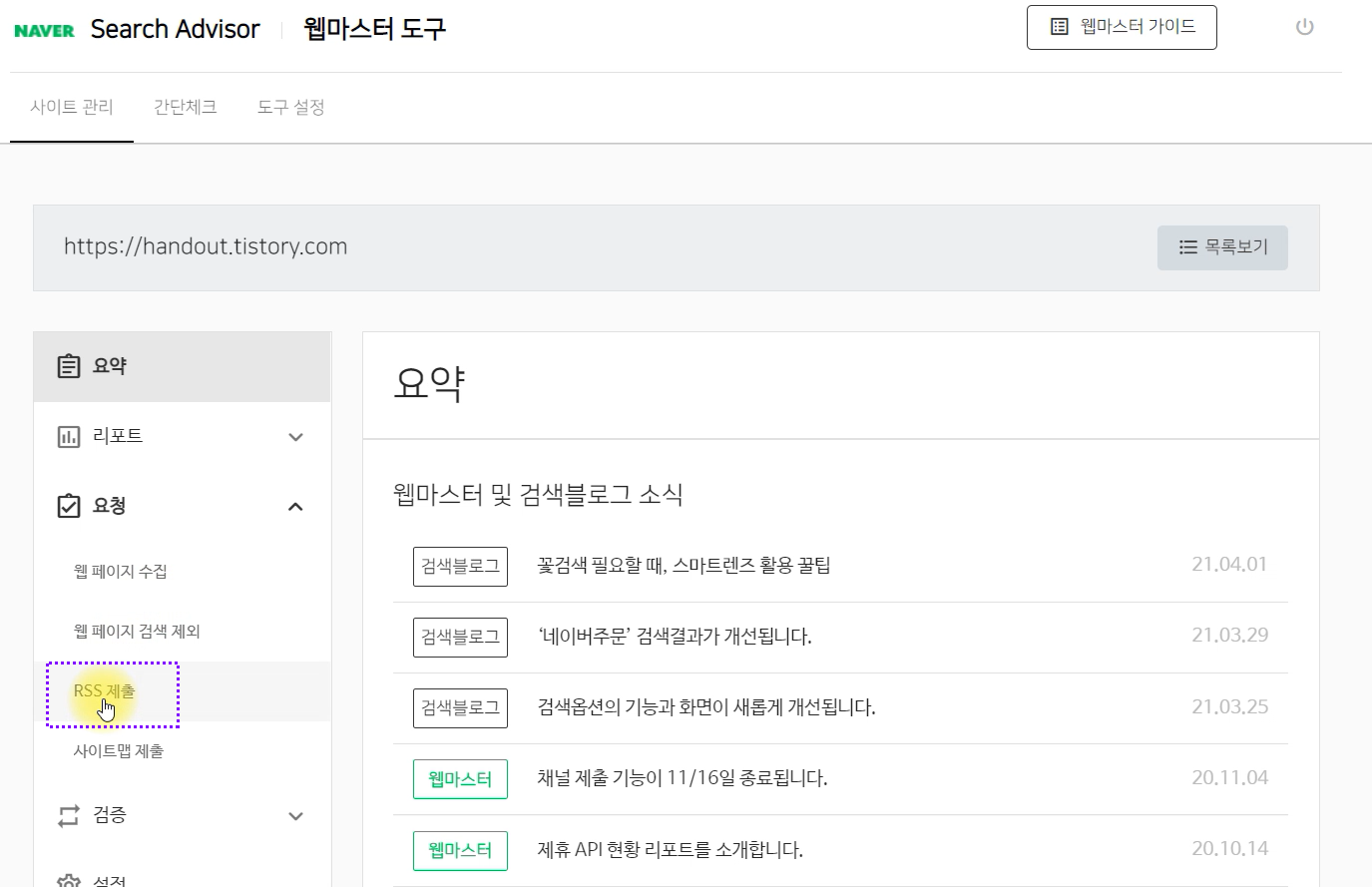The width and height of the screenshot is (1372, 887).
Task: Click the arrows loop icon beside 검증
Action: pos(68,815)
